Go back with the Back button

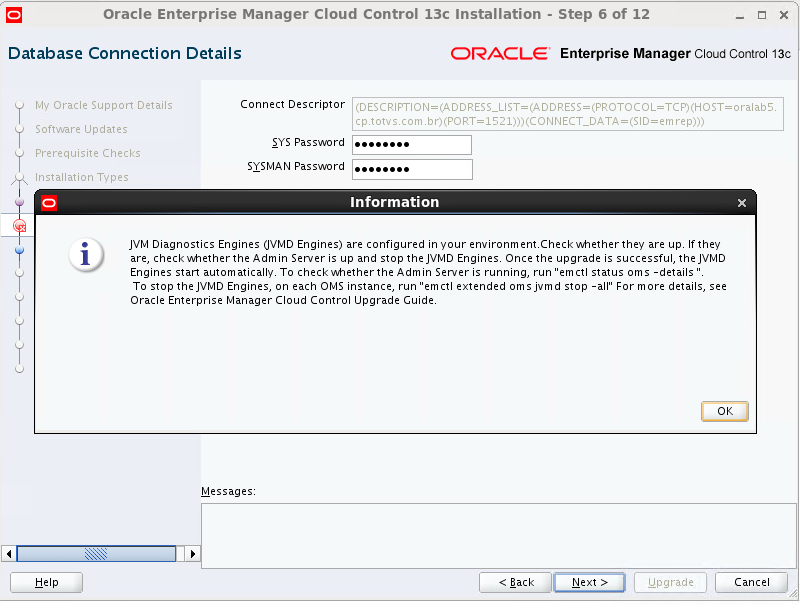[x=515, y=582]
